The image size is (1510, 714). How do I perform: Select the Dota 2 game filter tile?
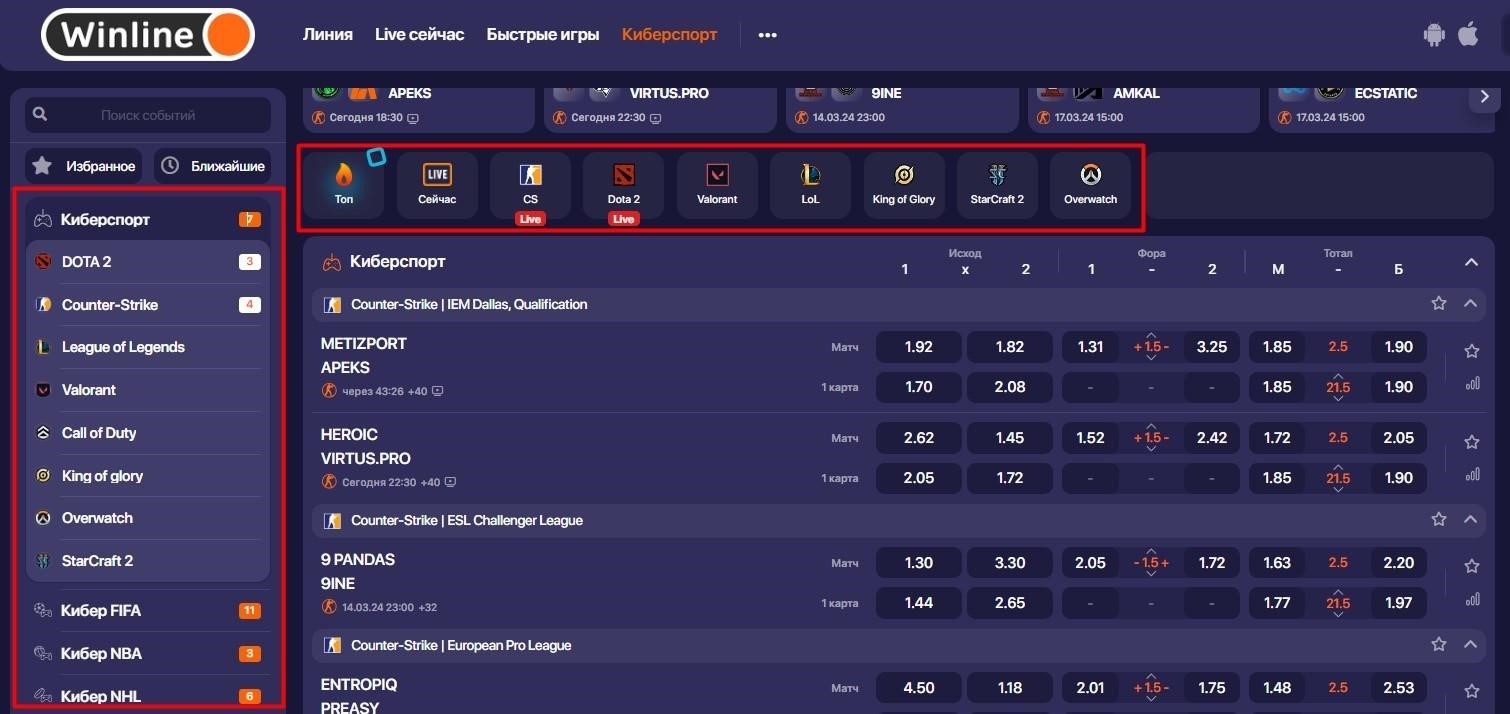click(x=624, y=185)
